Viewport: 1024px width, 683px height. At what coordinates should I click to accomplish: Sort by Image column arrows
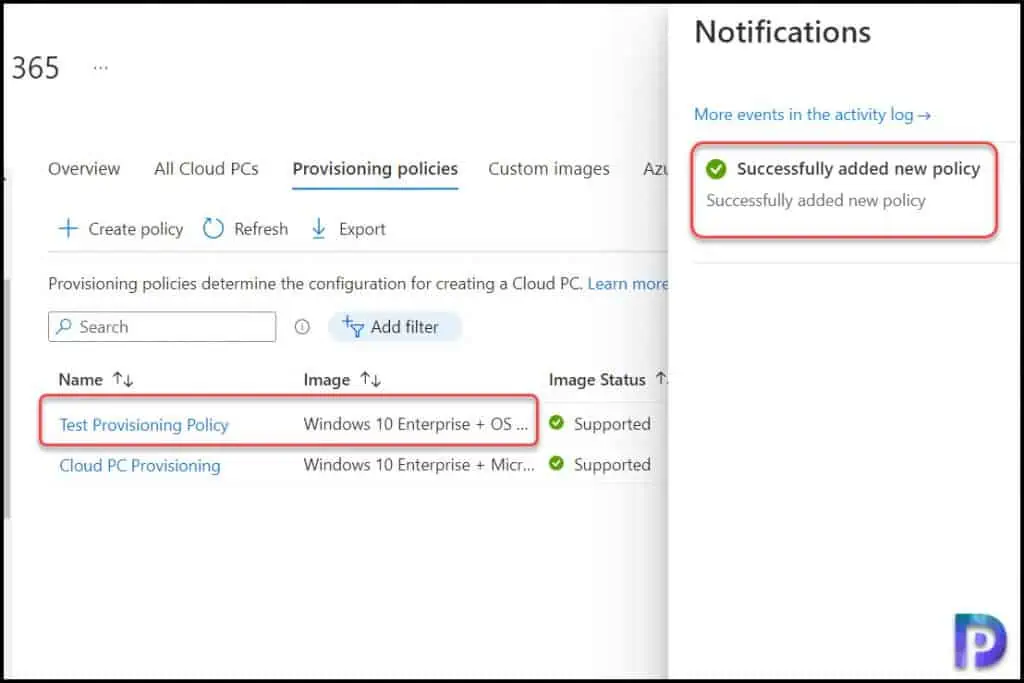(370, 379)
